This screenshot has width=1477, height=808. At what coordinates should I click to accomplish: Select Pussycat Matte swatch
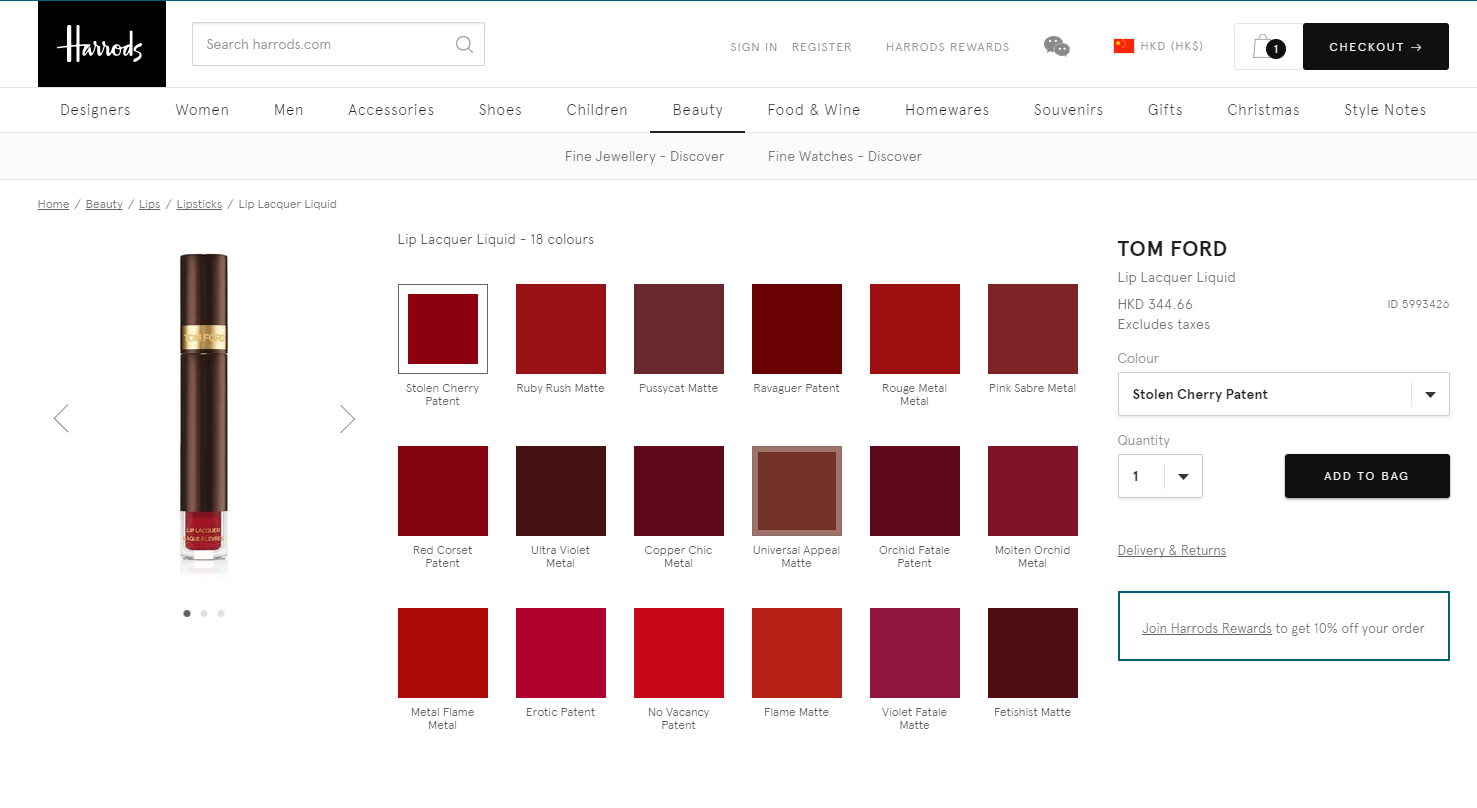point(679,329)
